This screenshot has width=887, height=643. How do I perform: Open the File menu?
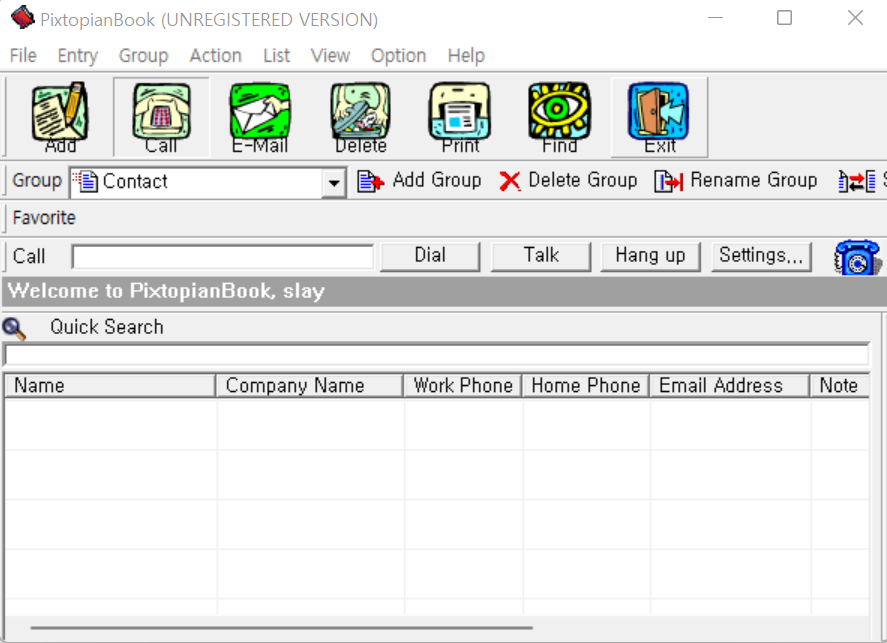(x=23, y=55)
